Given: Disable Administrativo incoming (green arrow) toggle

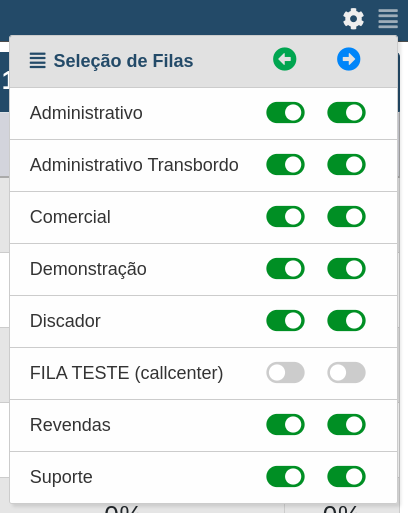Looking at the screenshot, I should point(285,113).
